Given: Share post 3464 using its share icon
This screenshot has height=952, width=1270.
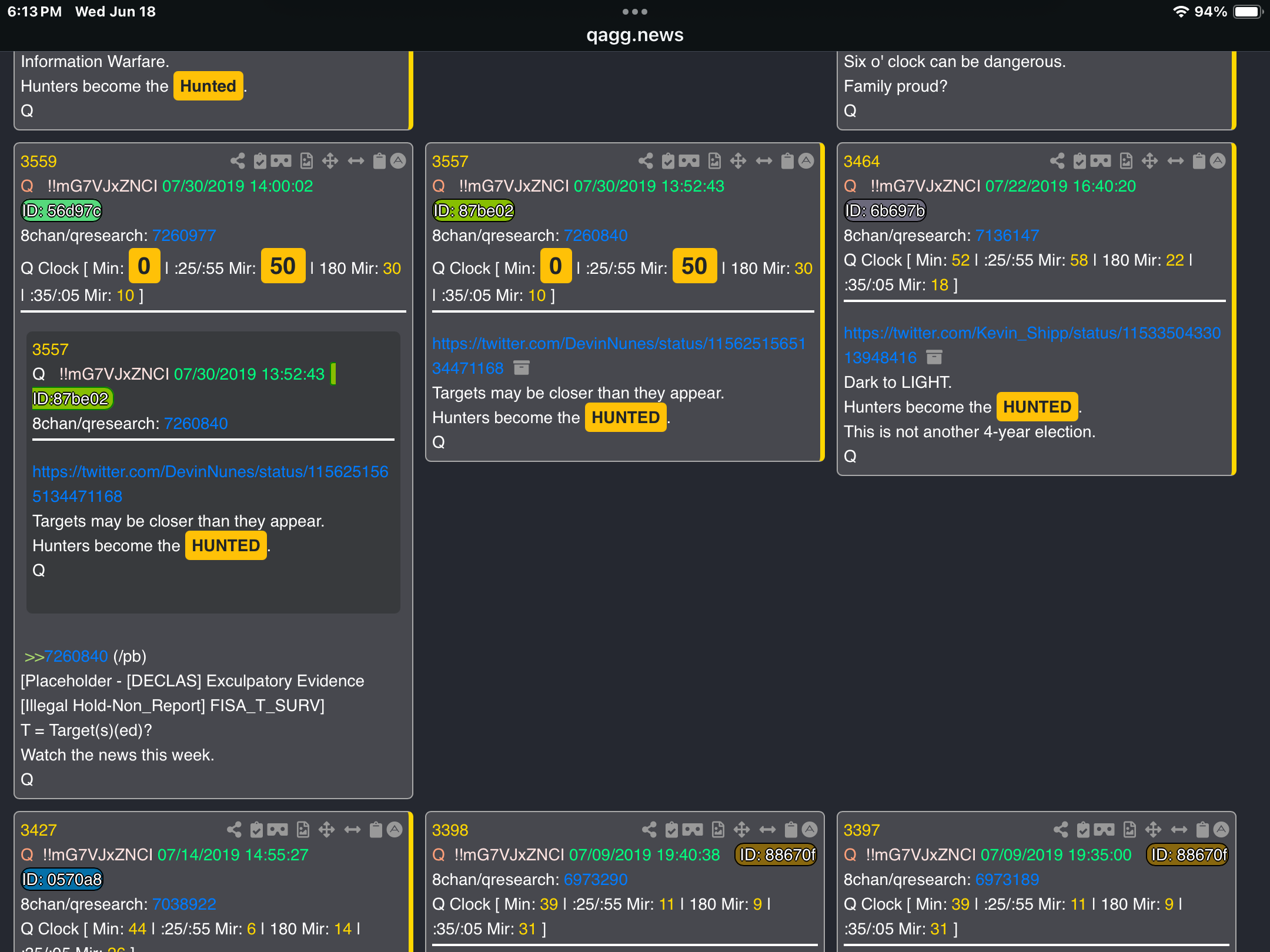Looking at the screenshot, I should point(1057,161).
